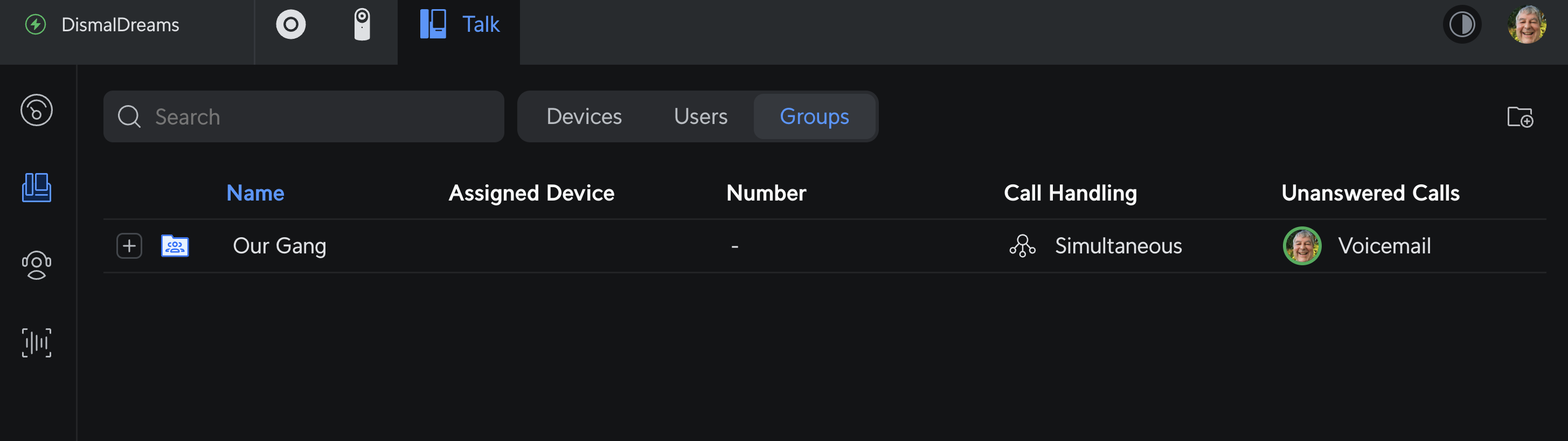Open the UniFi Protect camera app
This screenshot has height=441, width=1568.
(x=362, y=25)
